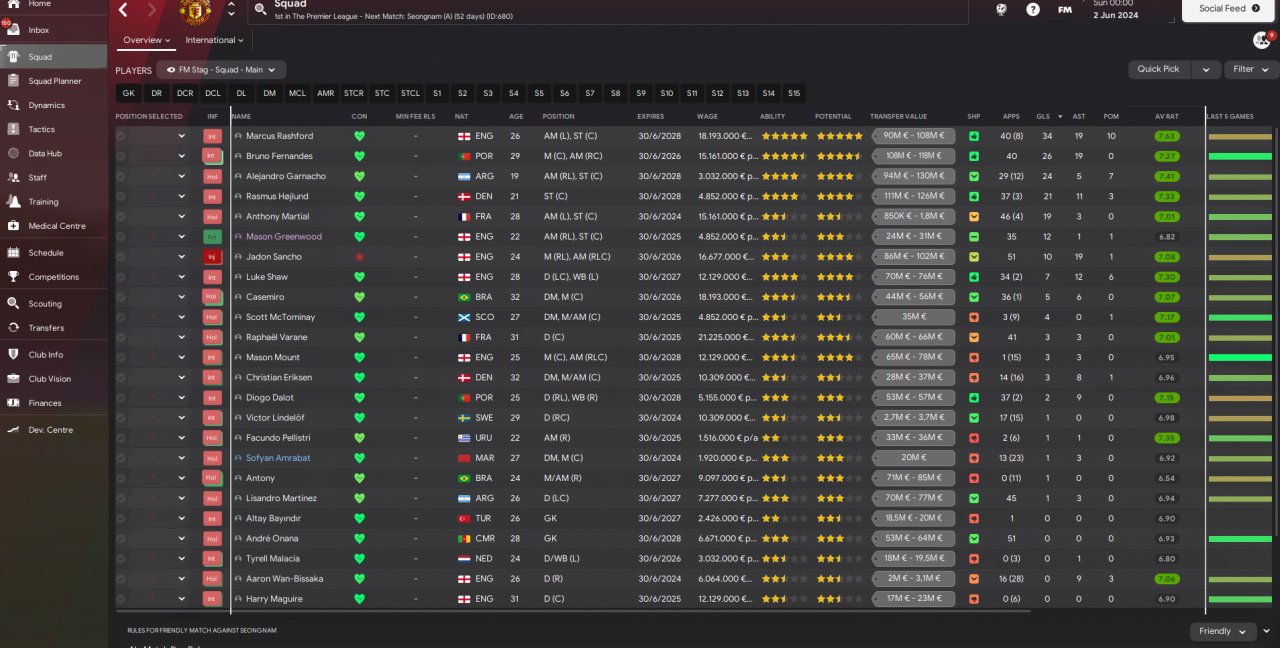
Task: Select the STCR position slot
Action: [x=354, y=93]
